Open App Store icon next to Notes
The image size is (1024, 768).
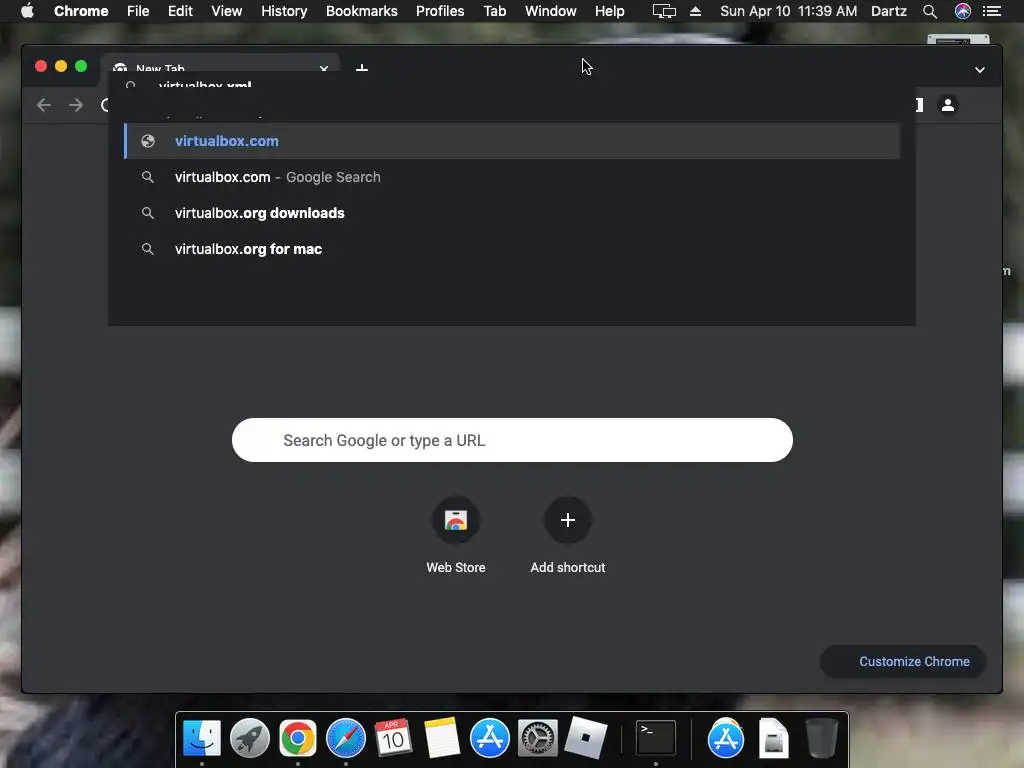[490, 739]
